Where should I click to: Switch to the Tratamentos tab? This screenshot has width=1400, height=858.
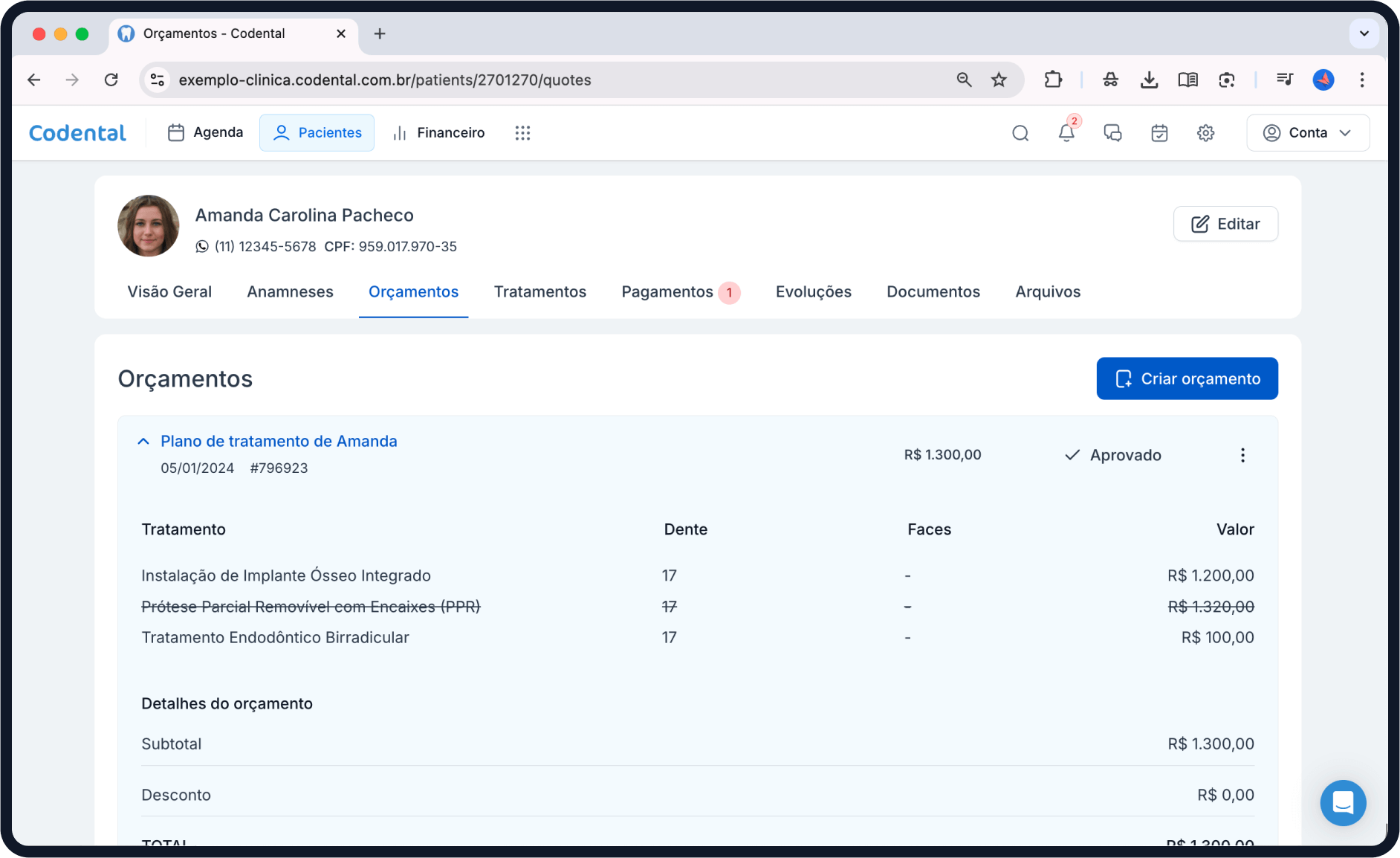pyautogui.click(x=539, y=292)
